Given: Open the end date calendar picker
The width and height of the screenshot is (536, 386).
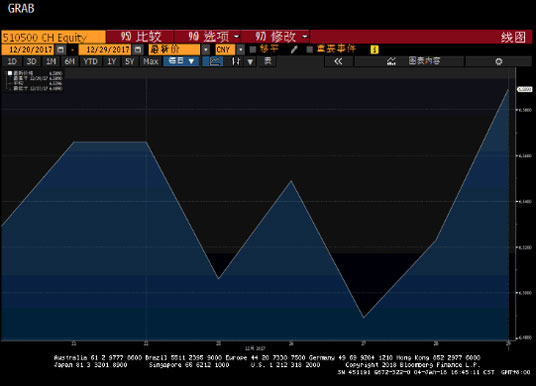Looking at the screenshot, I should point(138,50).
